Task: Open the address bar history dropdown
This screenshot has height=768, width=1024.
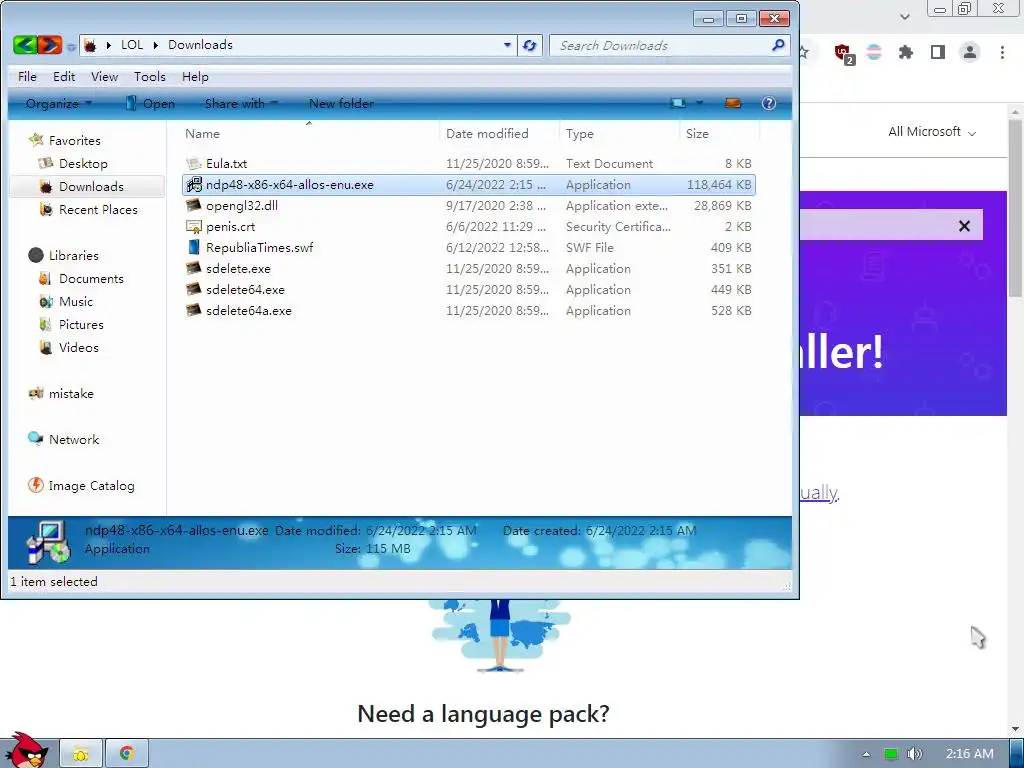Action: (507, 45)
